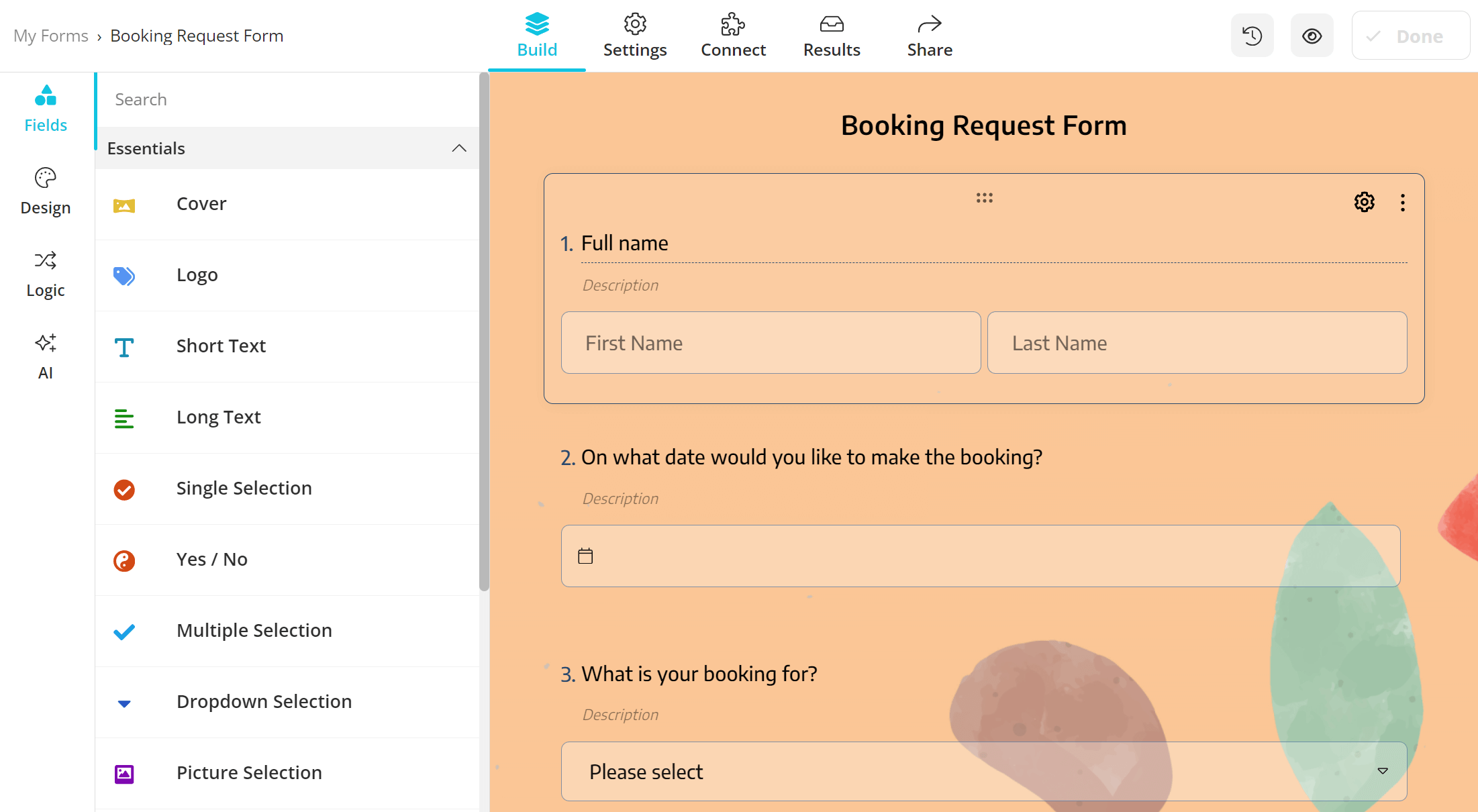The width and height of the screenshot is (1478, 812).
Task: Select the Cover element type
Action: (x=200, y=203)
